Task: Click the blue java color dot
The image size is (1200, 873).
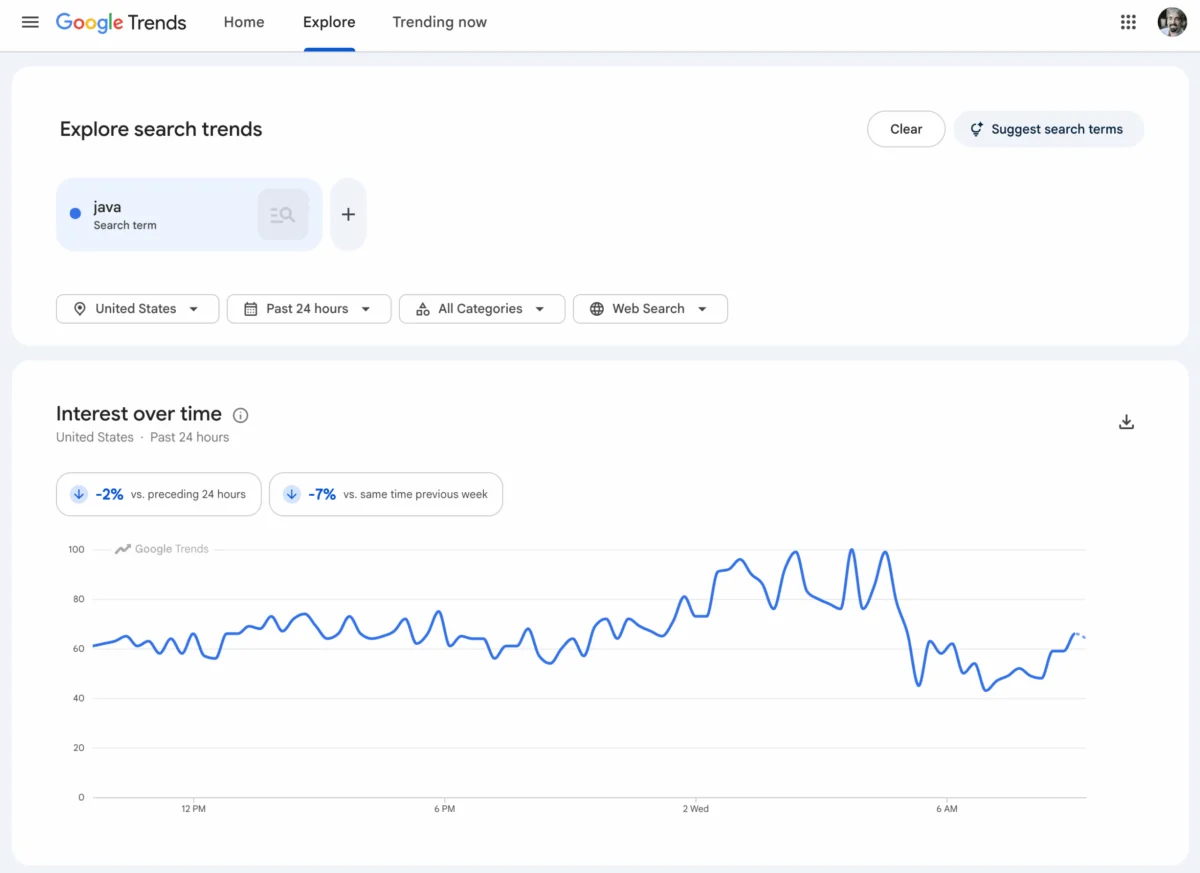Action: pos(75,214)
